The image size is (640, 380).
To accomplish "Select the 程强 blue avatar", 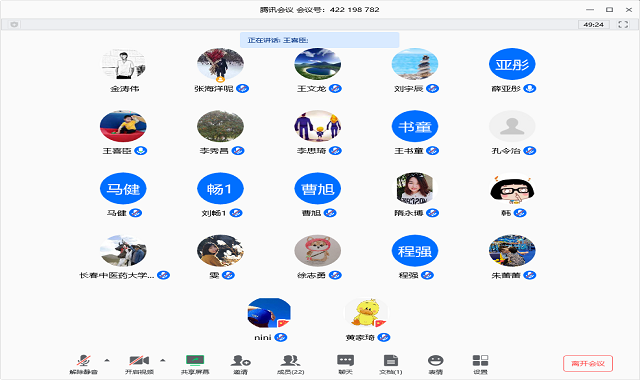I will pos(415,251).
